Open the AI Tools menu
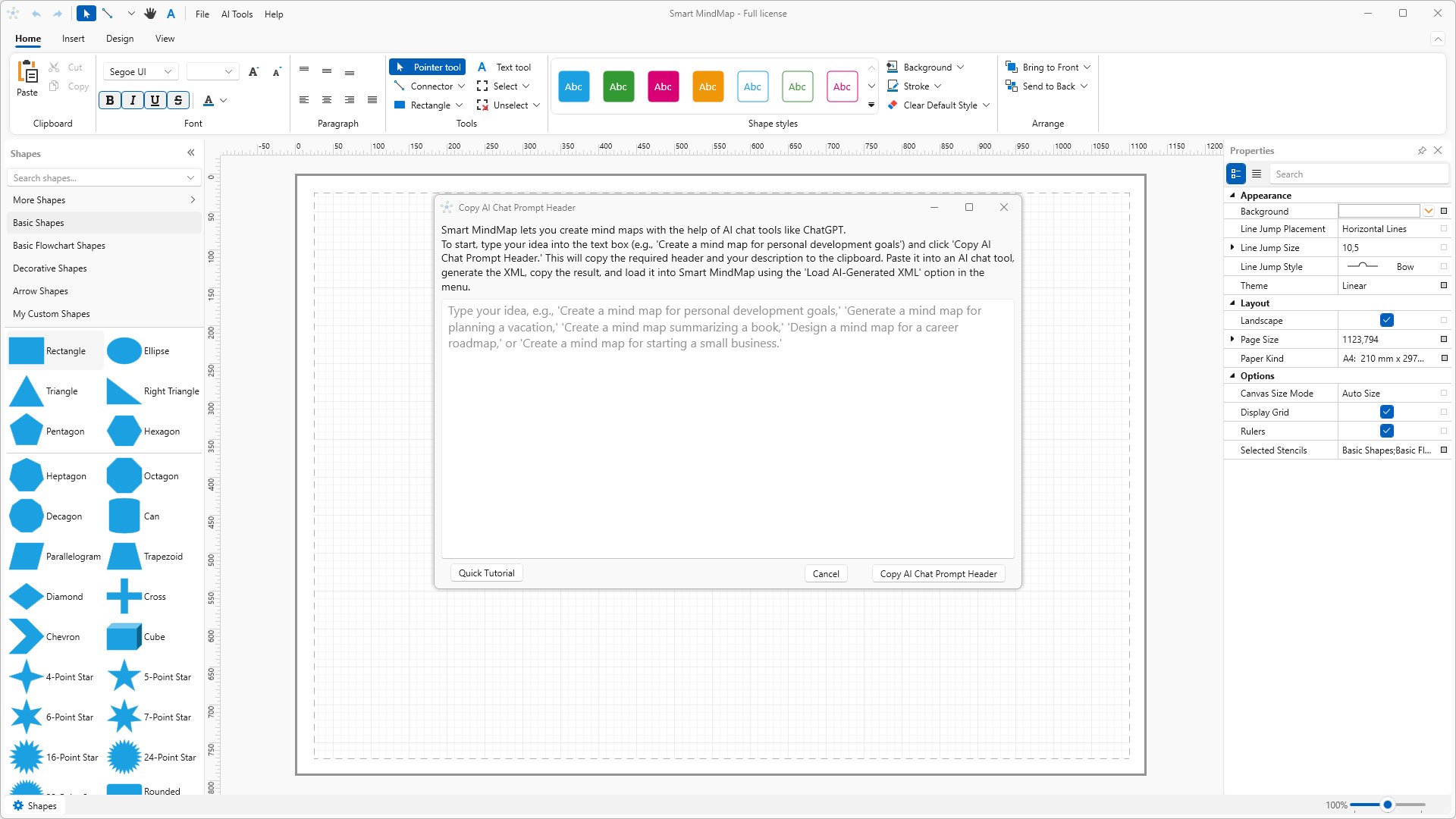This screenshot has height=819, width=1456. point(237,14)
